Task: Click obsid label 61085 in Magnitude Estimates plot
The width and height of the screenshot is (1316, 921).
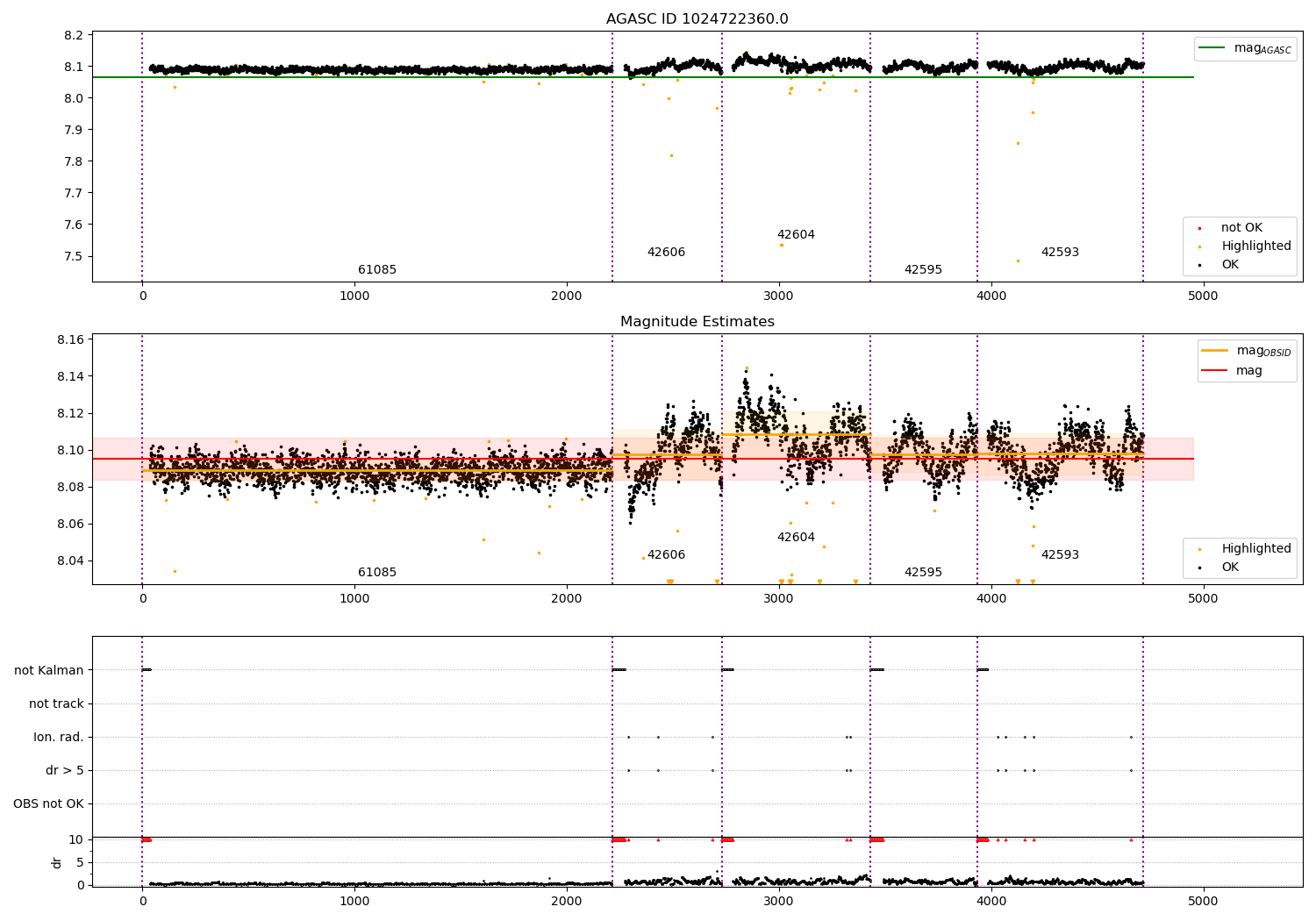Action: [x=377, y=573]
